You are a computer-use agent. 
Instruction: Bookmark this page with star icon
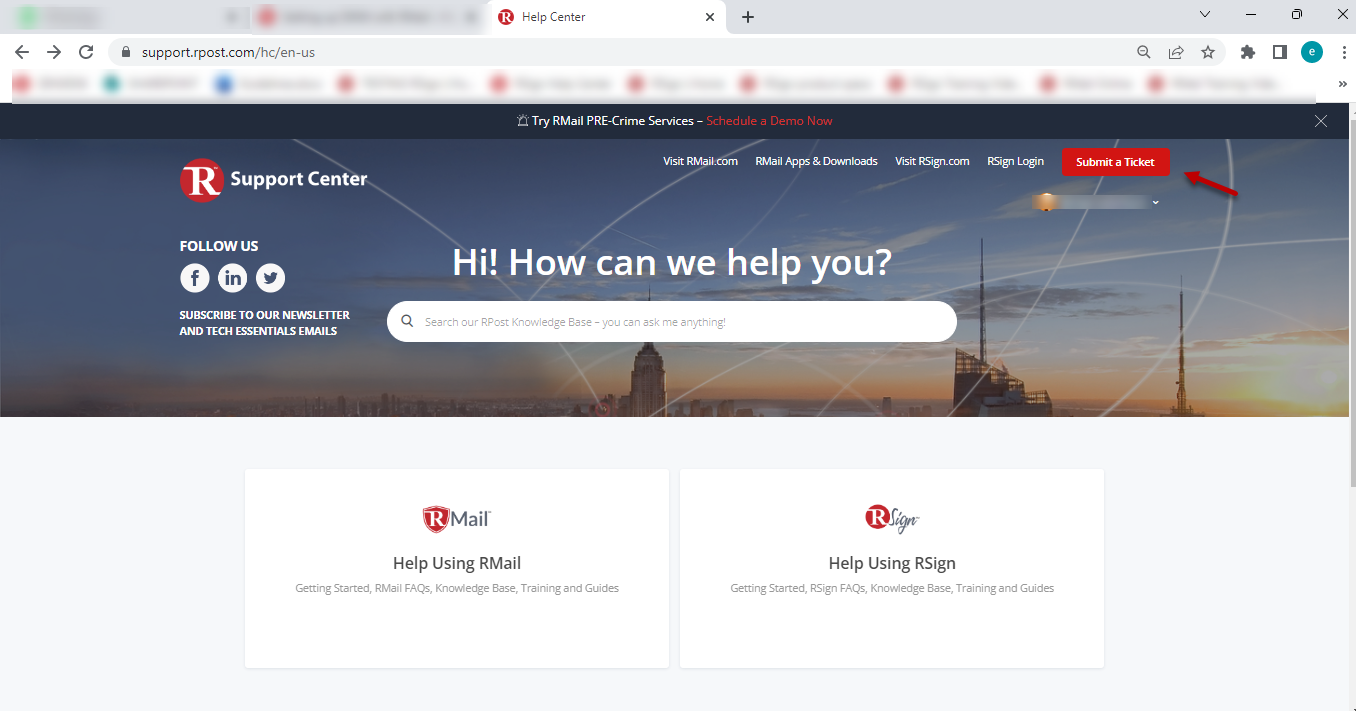point(1208,52)
